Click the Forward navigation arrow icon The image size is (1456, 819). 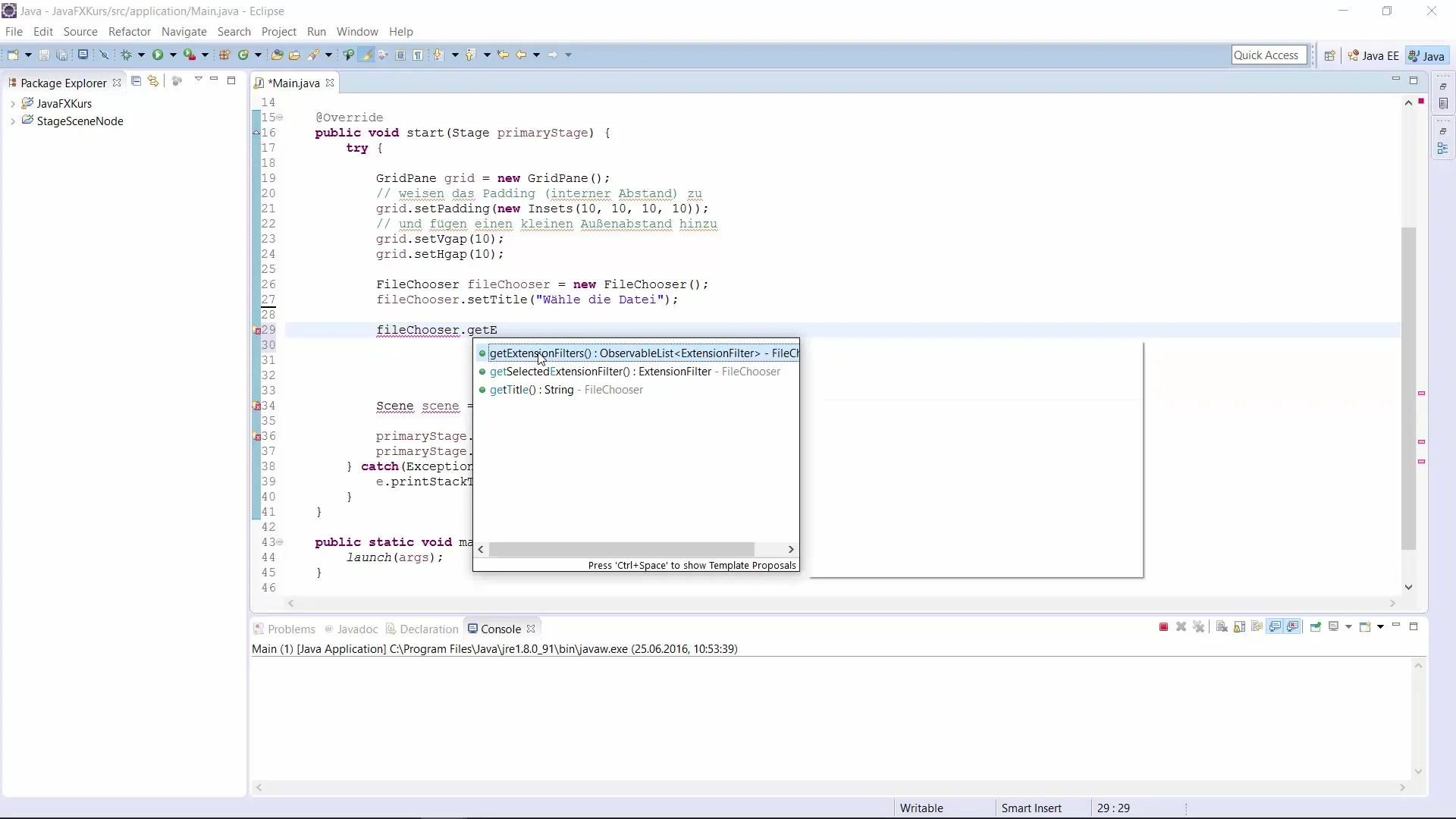(x=552, y=55)
